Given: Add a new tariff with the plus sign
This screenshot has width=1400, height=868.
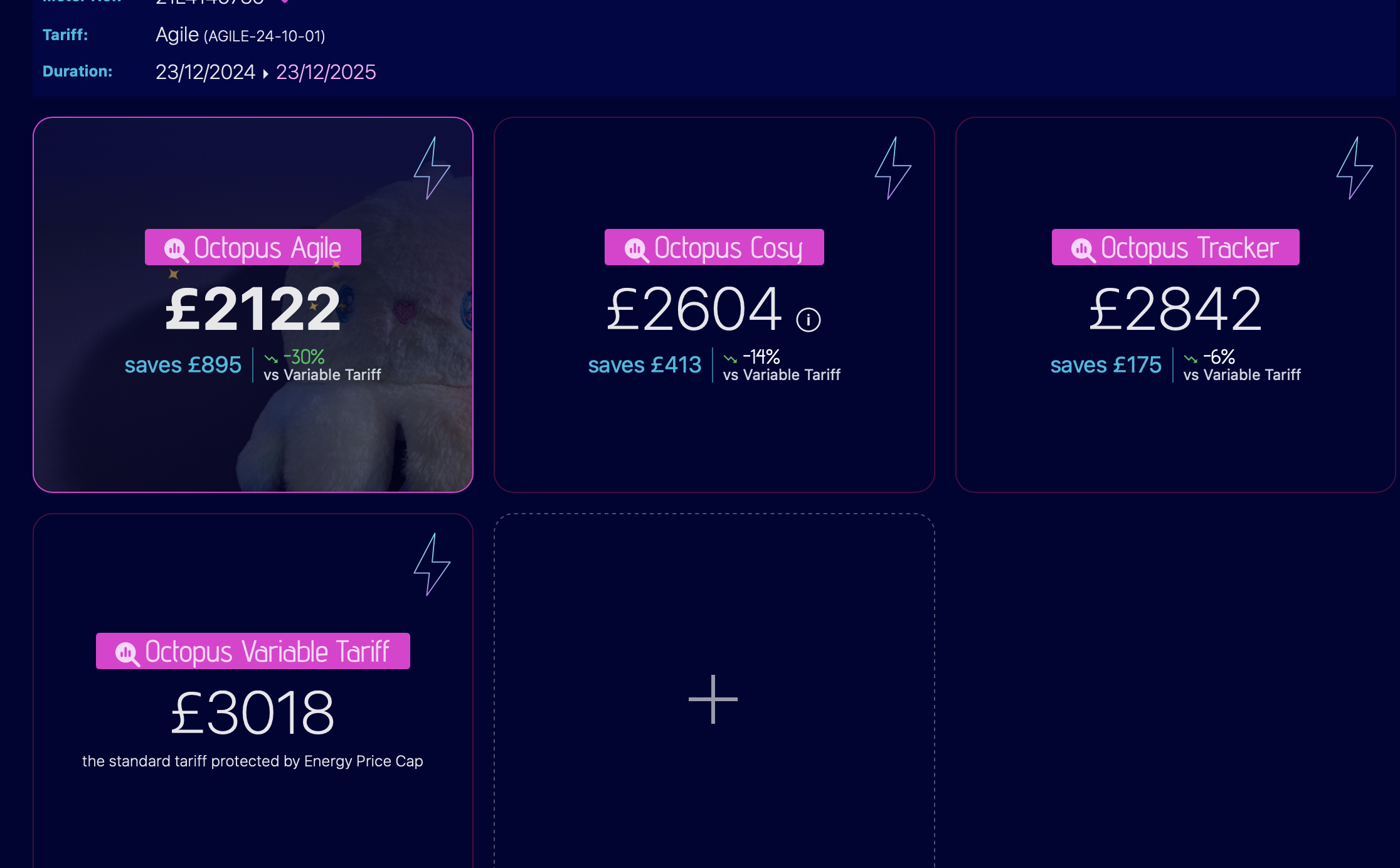Looking at the screenshot, I should tap(713, 699).
